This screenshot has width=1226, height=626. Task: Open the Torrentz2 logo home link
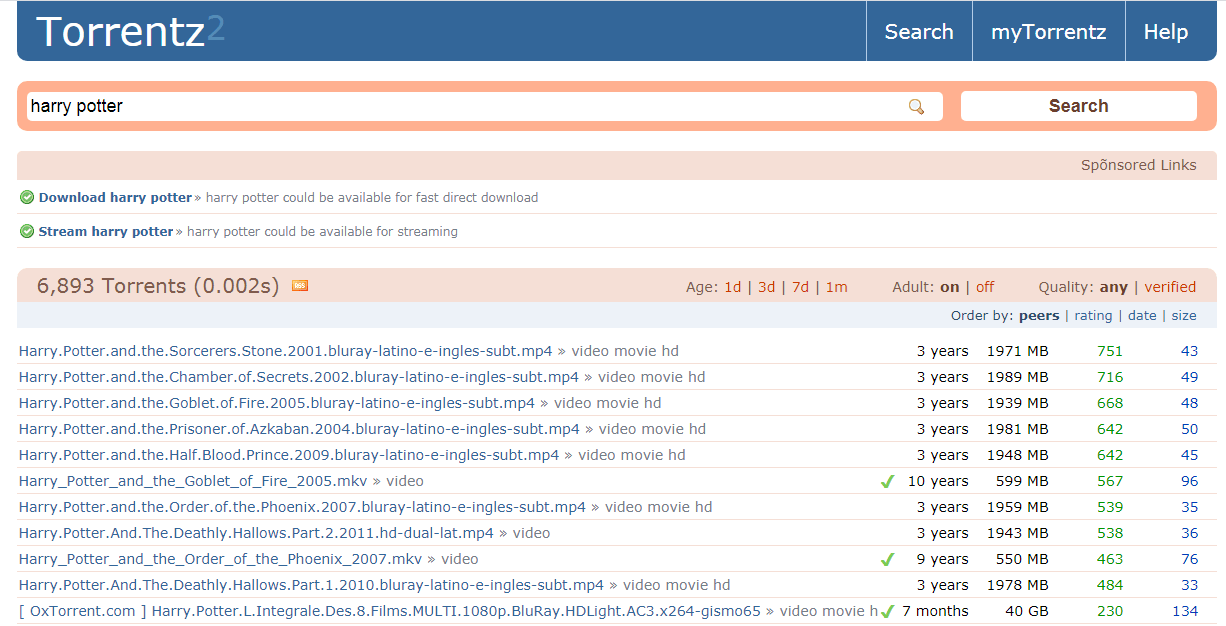[130, 31]
